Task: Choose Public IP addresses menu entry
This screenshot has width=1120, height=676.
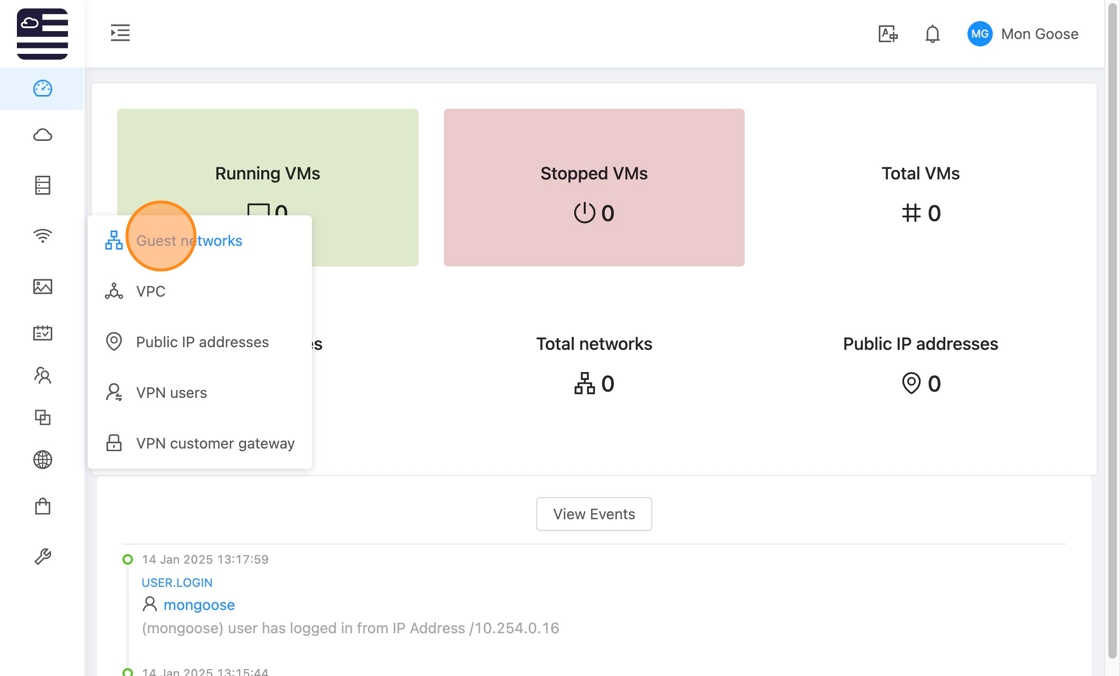Action: point(202,342)
